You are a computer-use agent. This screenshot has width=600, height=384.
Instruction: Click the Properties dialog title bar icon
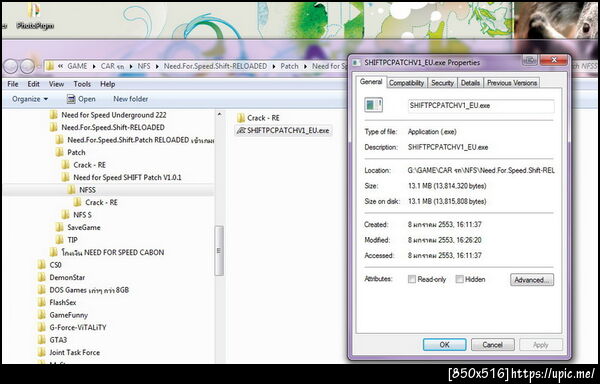(x=356, y=63)
